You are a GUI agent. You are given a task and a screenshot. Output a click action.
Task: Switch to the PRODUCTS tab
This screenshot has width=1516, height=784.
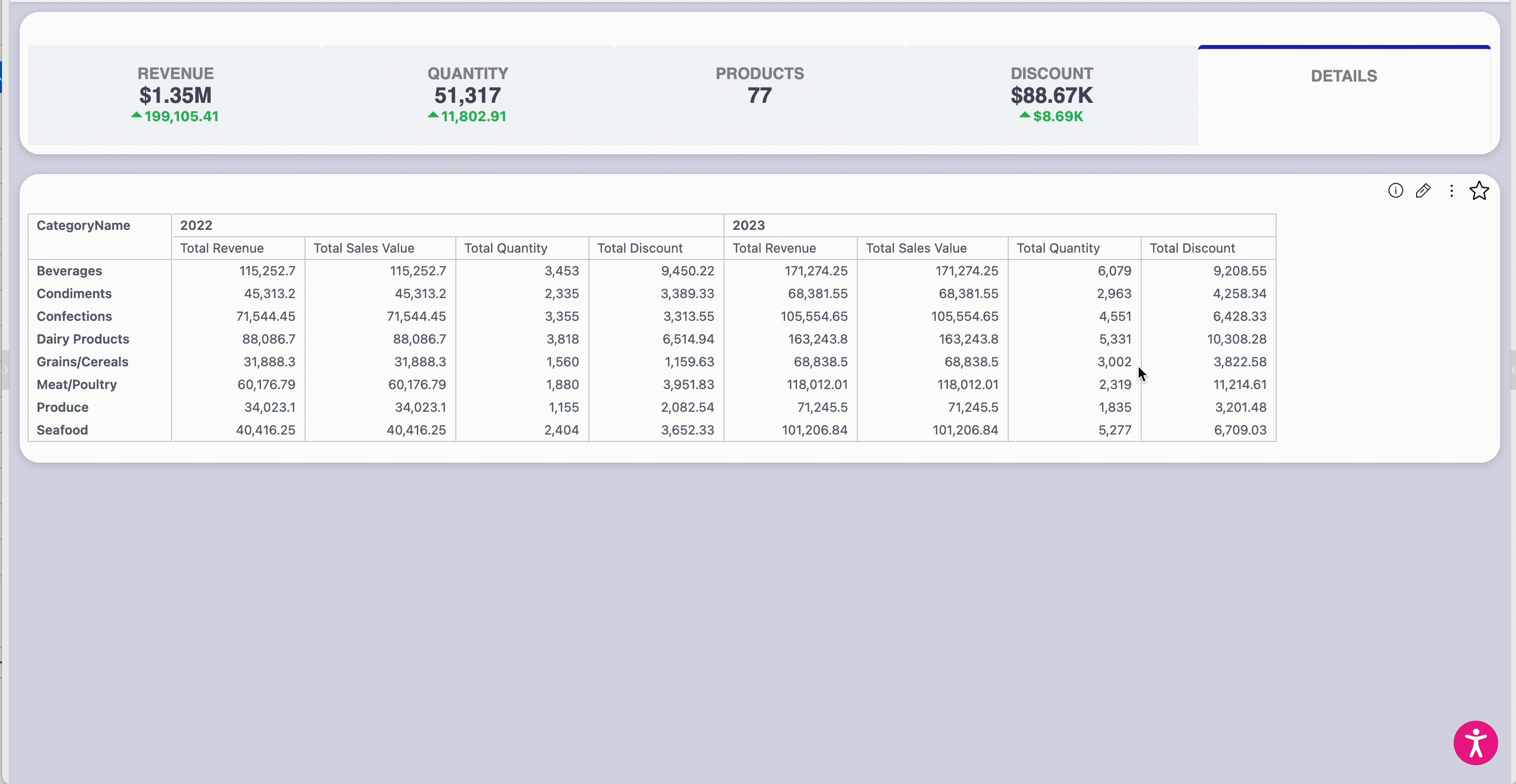tap(759, 95)
